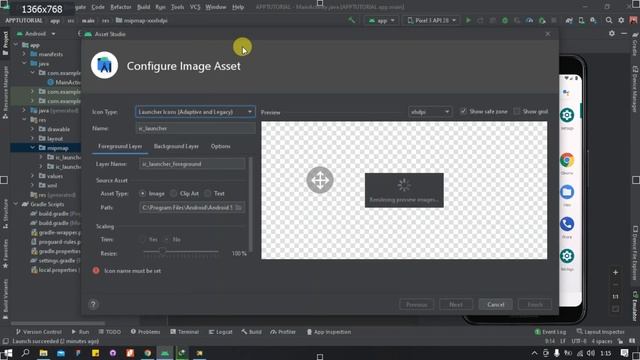
Task: Open the Device File Explorer side tab
Action: coord(635,253)
